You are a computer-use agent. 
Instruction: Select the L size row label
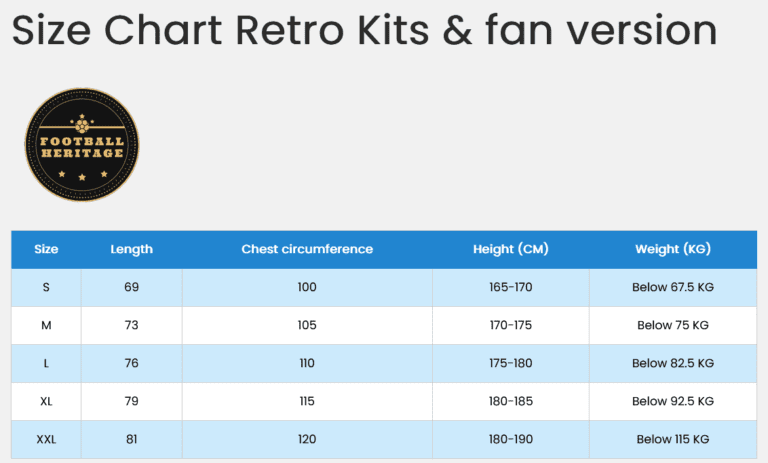point(46,363)
